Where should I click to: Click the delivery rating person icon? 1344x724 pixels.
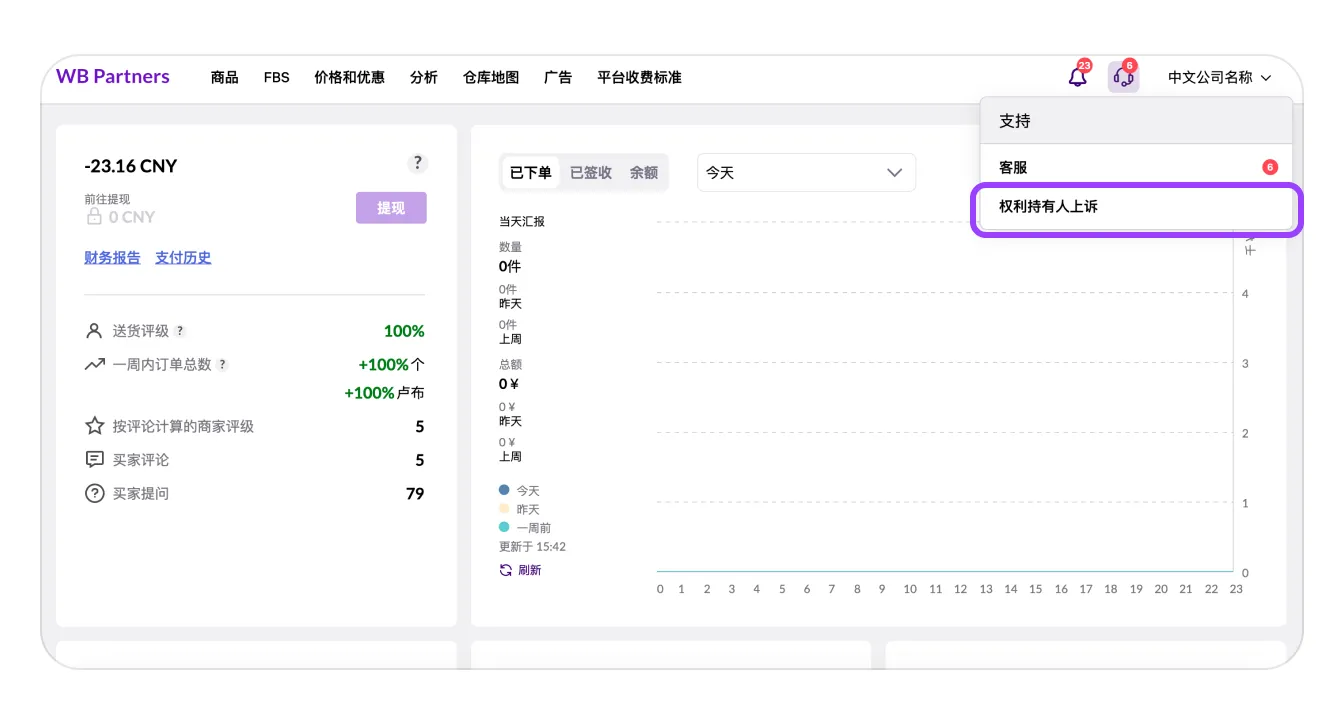94,331
